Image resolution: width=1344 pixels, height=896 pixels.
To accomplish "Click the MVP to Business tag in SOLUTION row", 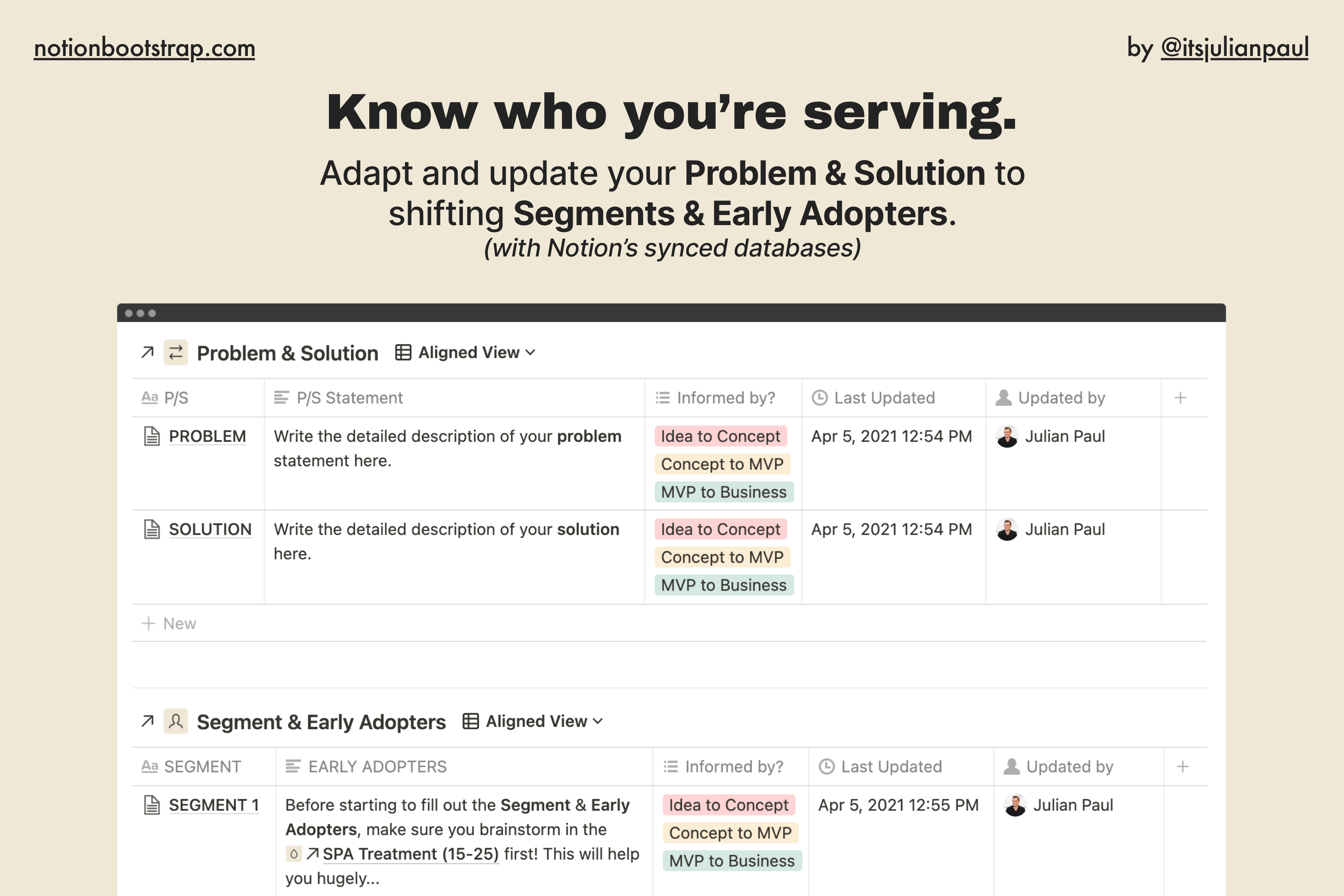I will 724,585.
